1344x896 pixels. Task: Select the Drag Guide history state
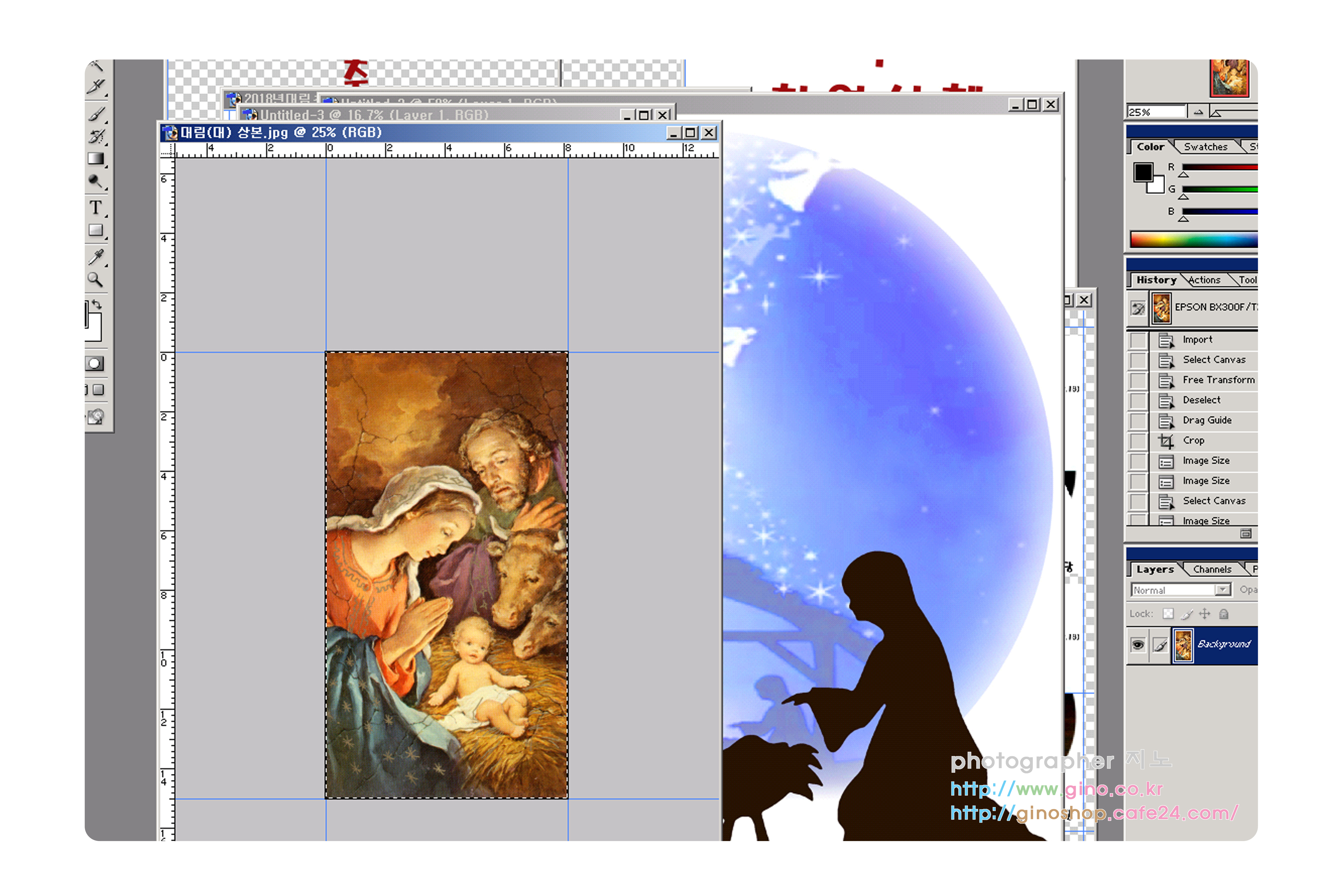(x=1207, y=421)
